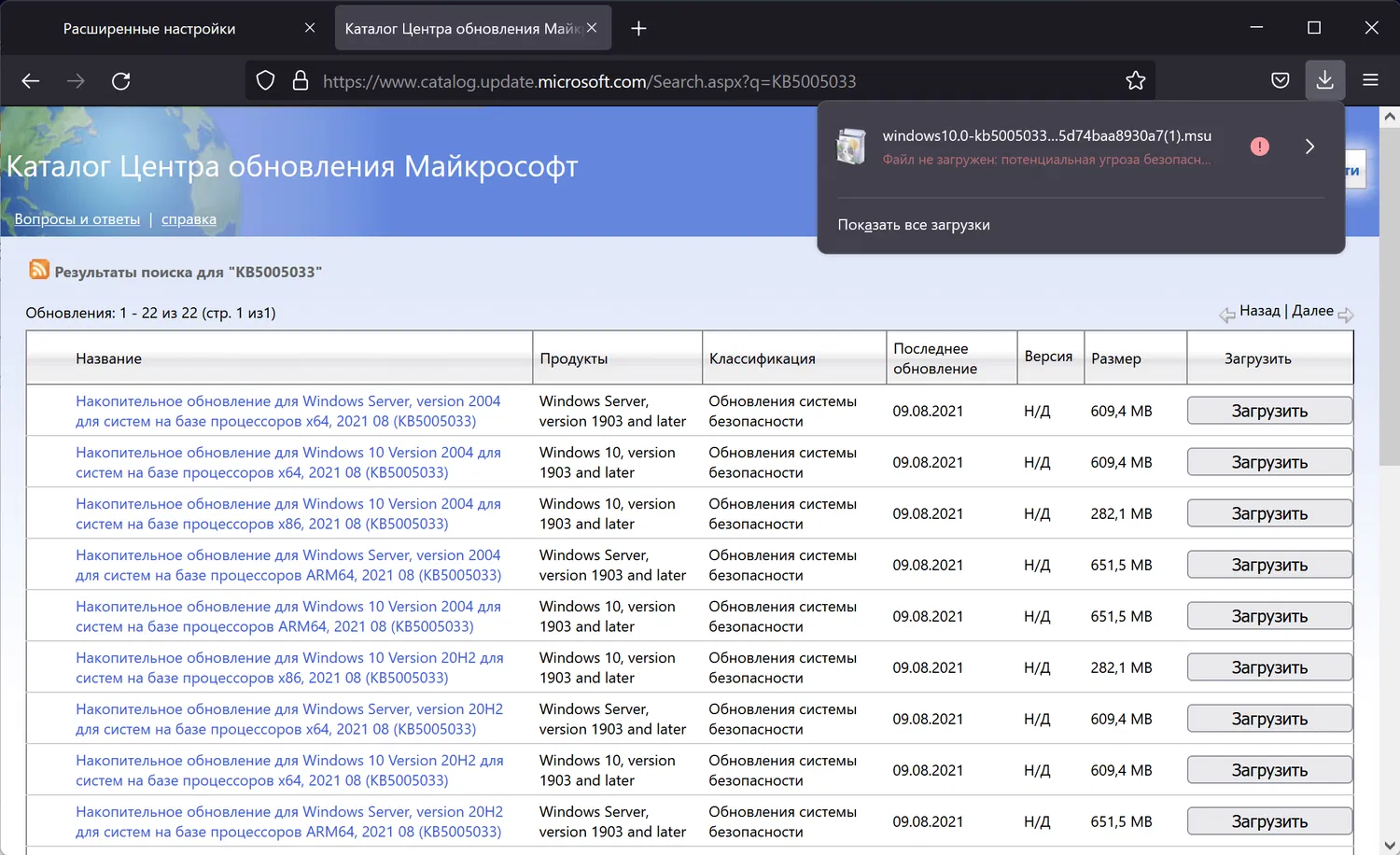
Task: Open Windows Server version 2004 ARM64 update link
Action: (287, 565)
